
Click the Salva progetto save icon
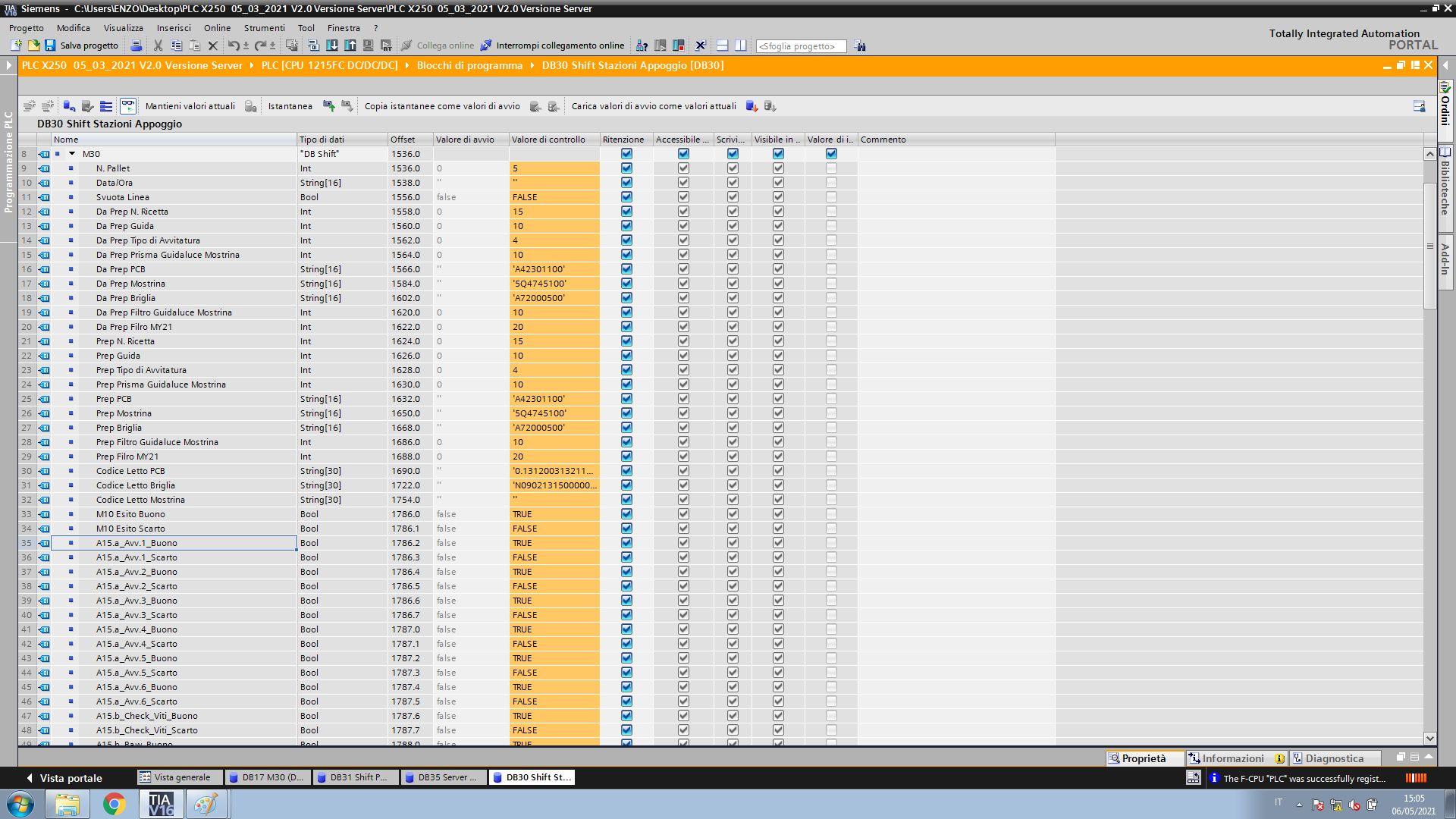(50, 45)
